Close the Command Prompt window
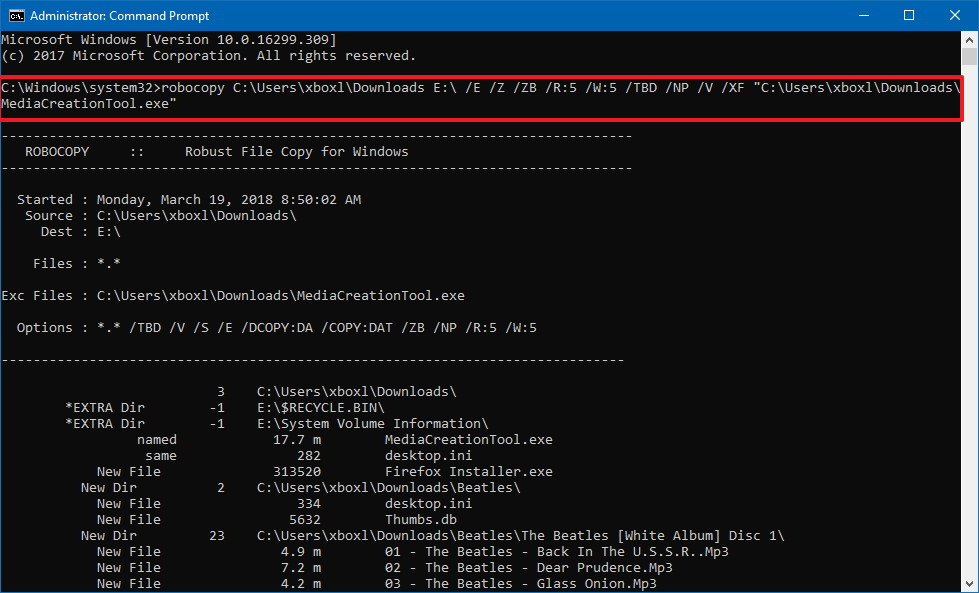This screenshot has width=979, height=593. point(955,16)
